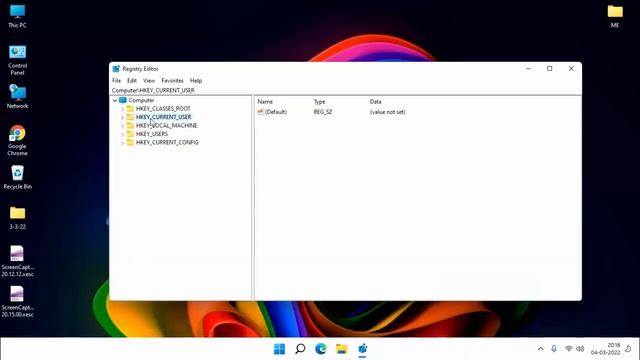The image size is (640, 360).
Task: Select the HKEY_CLASSES_ROOT key
Action: coord(163,109)
